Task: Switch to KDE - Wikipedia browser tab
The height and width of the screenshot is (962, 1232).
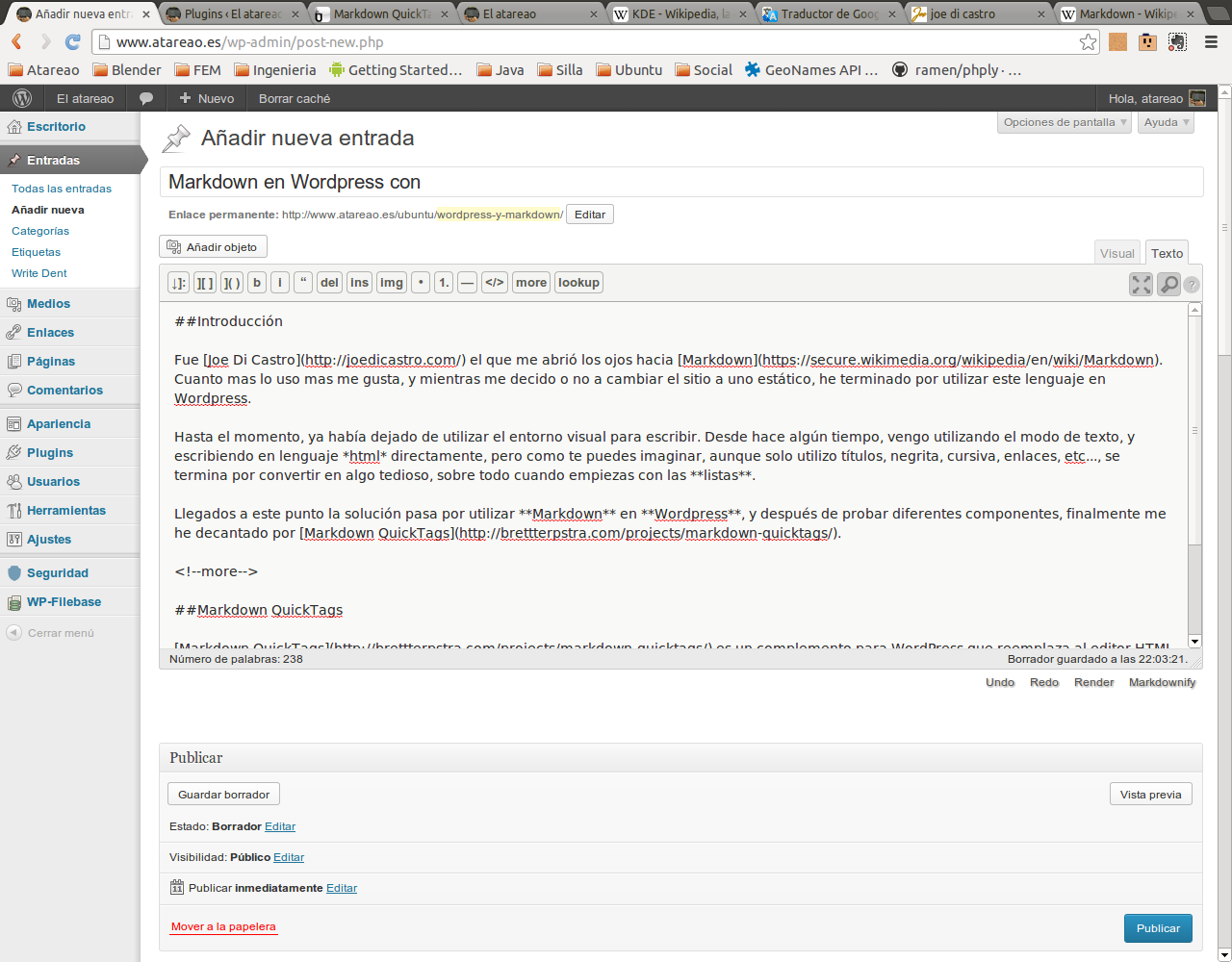Action: [679, 13]
